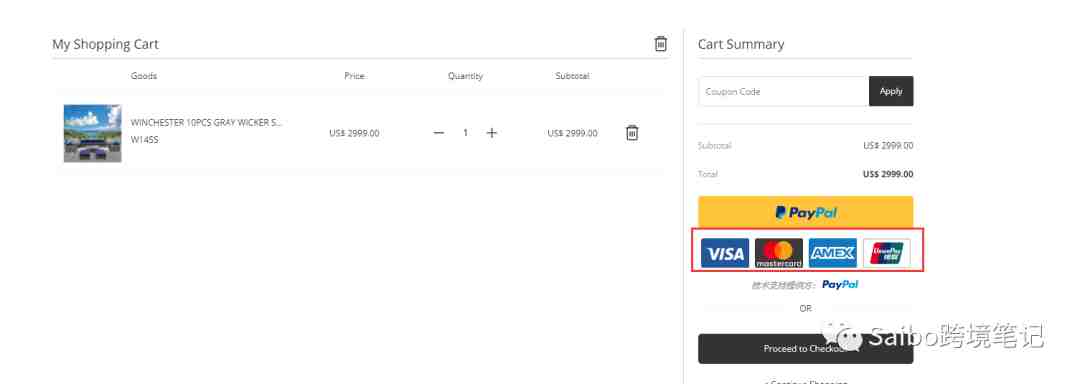Click Proceed to Checkout button
This screenshot has height=384, width=1080.
coord(805,349)
